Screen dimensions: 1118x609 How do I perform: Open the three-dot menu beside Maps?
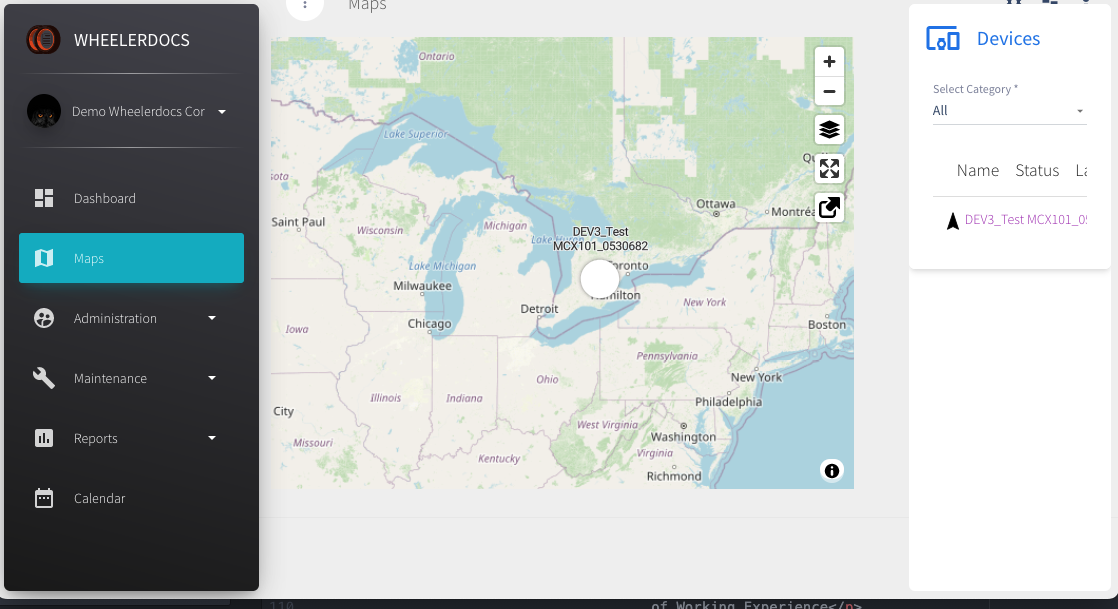[x=305, y=6]
